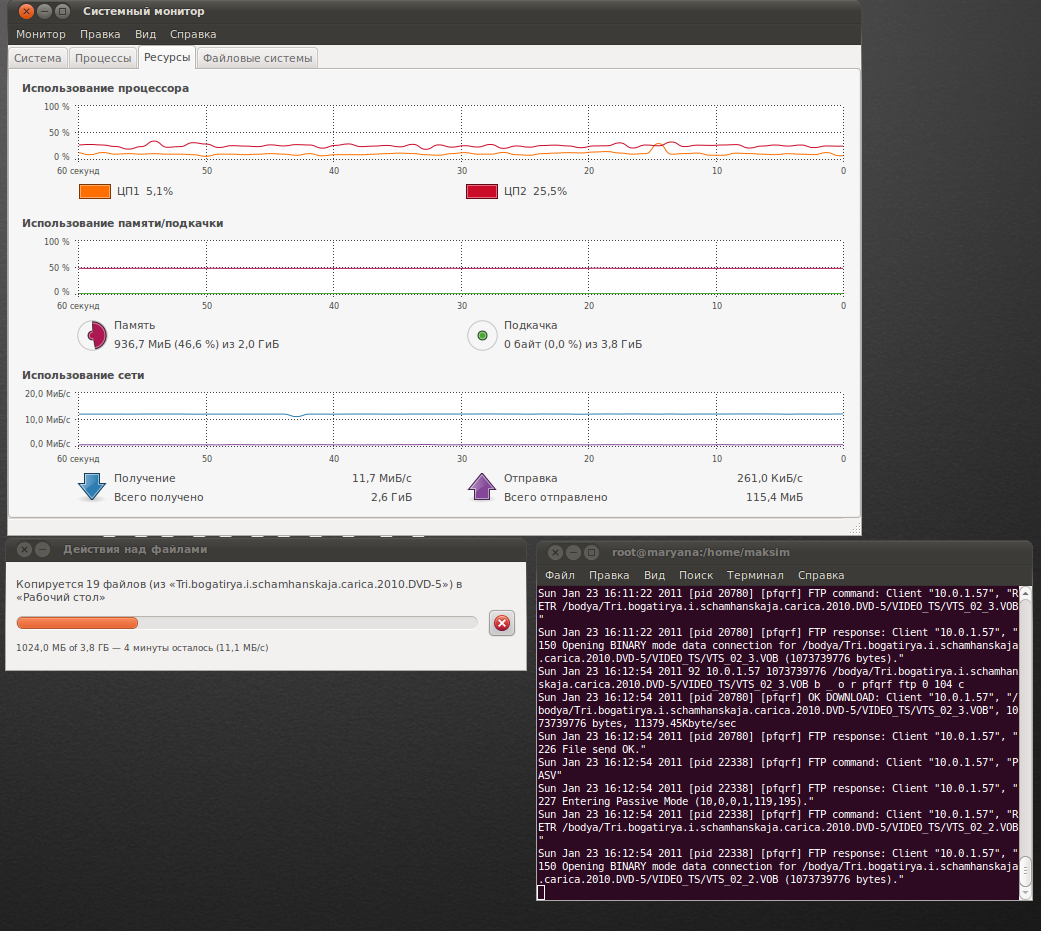Minimize the root@maryana terminal window
Image resolution: width=1041 pixels, height=931 pixels.
coord(574,552)
